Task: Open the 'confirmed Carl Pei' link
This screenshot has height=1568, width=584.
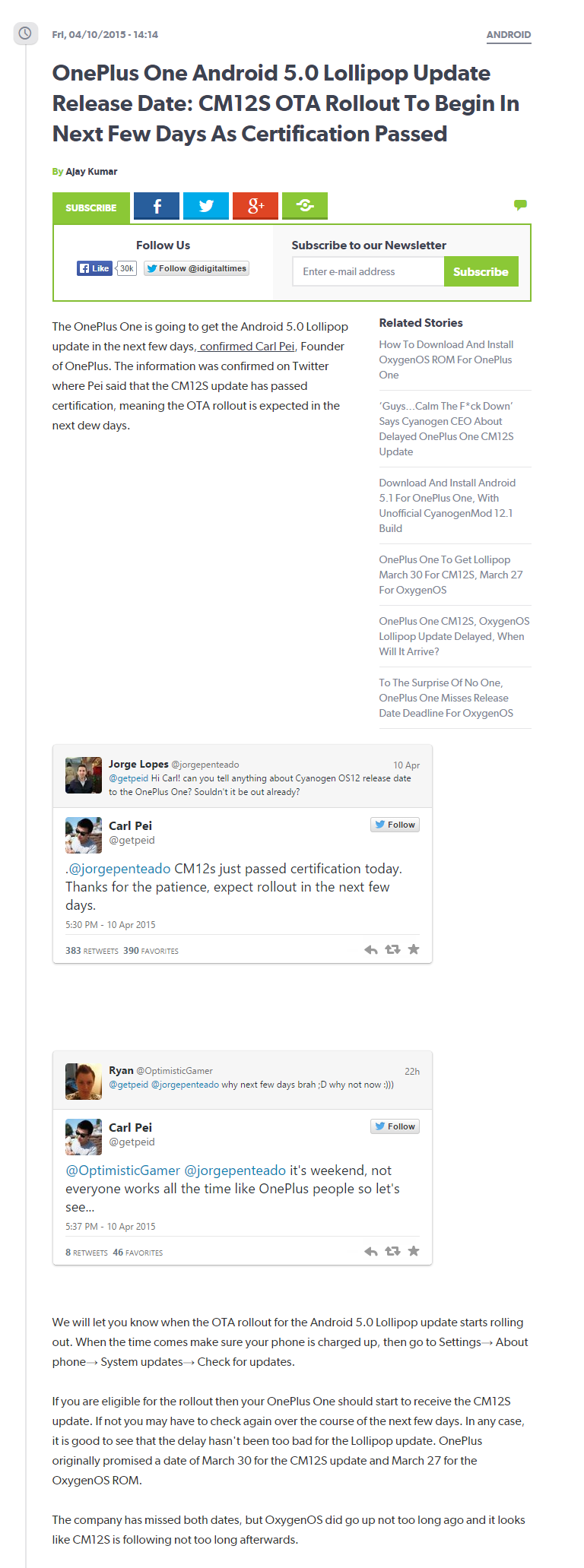Action: point(246,347)
